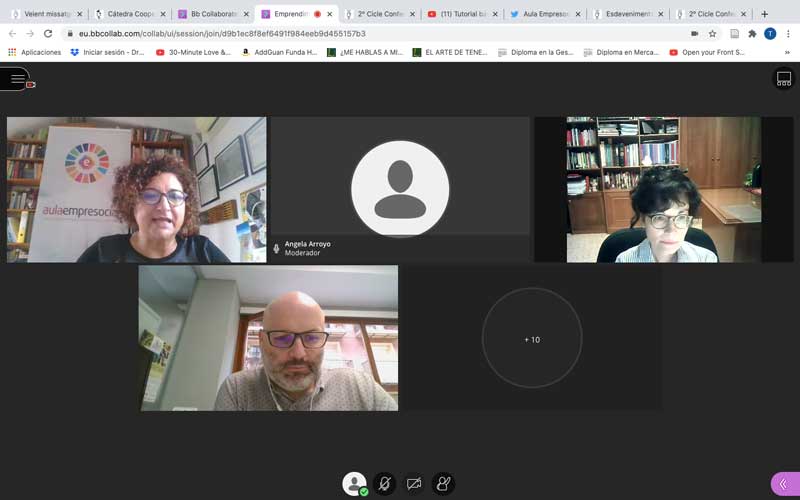Image resolution: width=800 pixels, height=500 pixels.
Task: Select the aulaempresocial woman's video tile
Action: pyautogui.click(x=137, y=190)
